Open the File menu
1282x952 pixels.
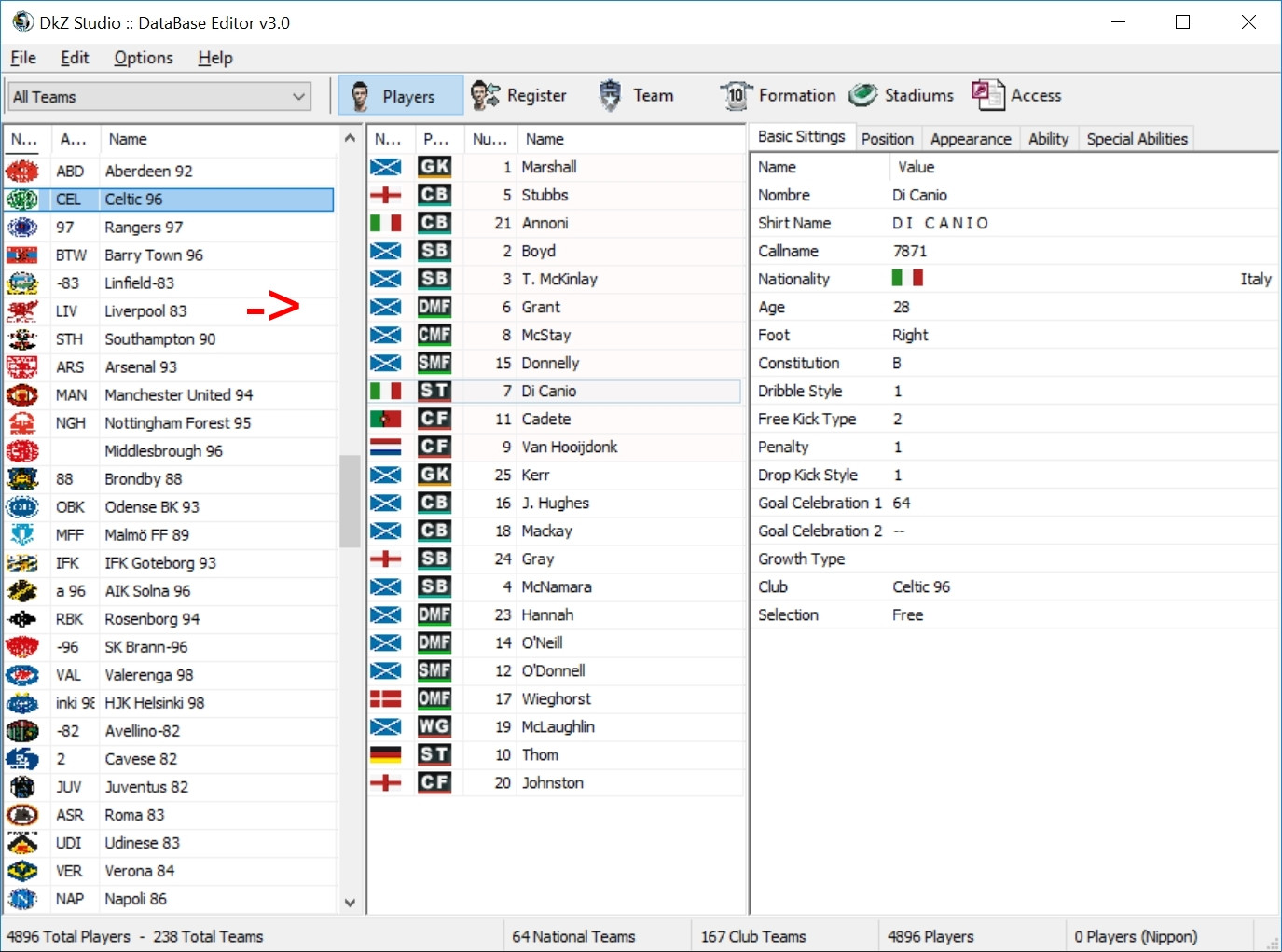click(x=23, y=58)
